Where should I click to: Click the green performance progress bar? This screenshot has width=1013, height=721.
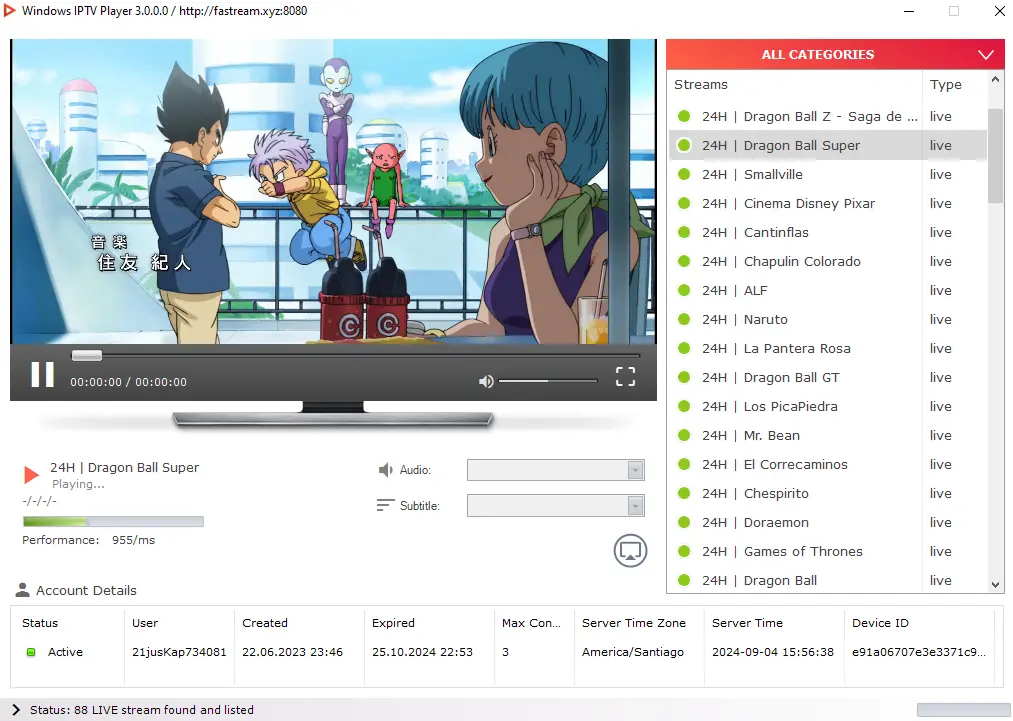[x=113, y=521]
